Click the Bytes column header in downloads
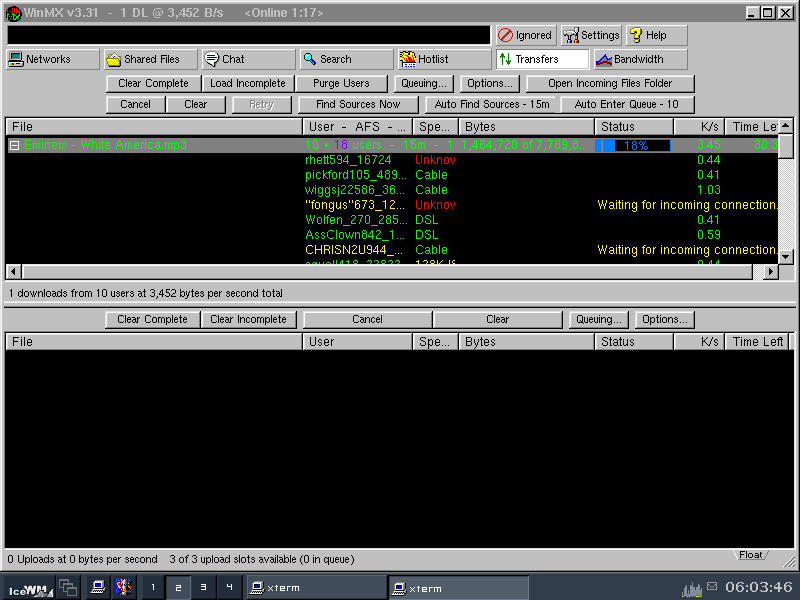The height and width of the screenshot is (600, 800). [x=526, y=127]
